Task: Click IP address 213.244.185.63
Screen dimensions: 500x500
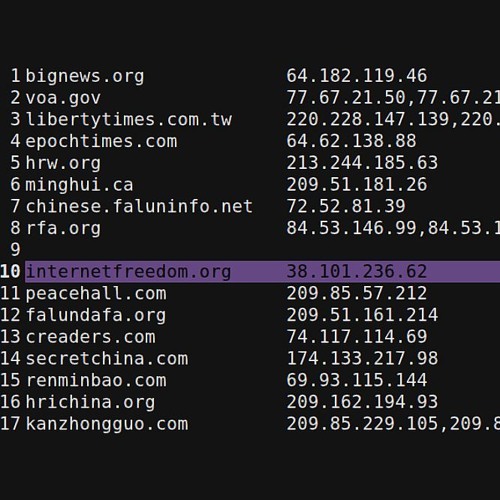Action: [x=362, y=163]
